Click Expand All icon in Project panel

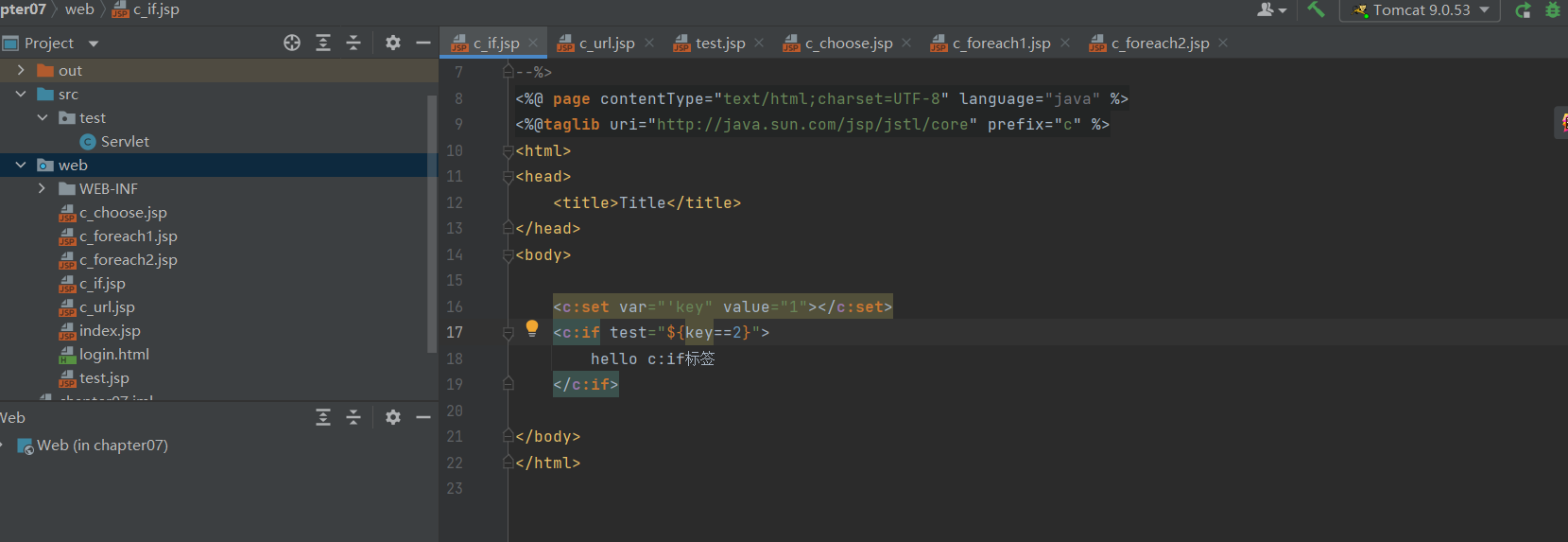pyautogui.click(x=323, y=43)
